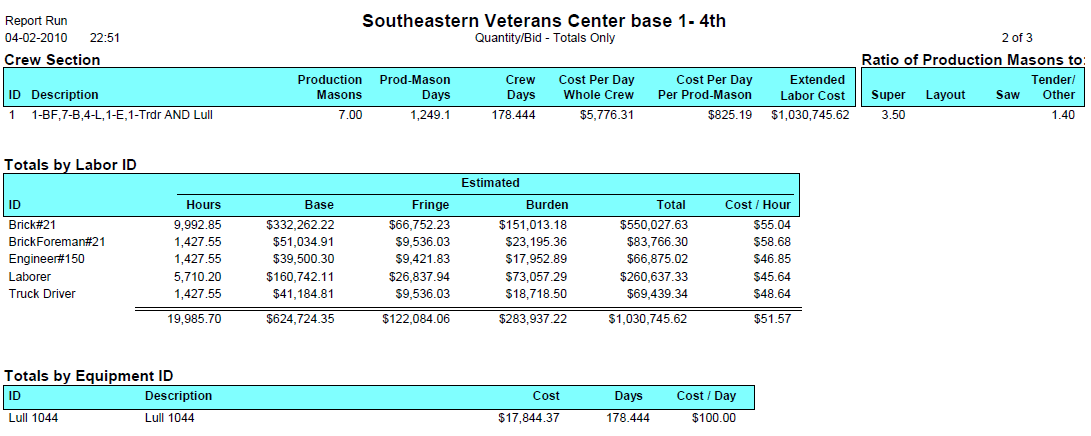Click the Super ratio column header

coord(888,95)
